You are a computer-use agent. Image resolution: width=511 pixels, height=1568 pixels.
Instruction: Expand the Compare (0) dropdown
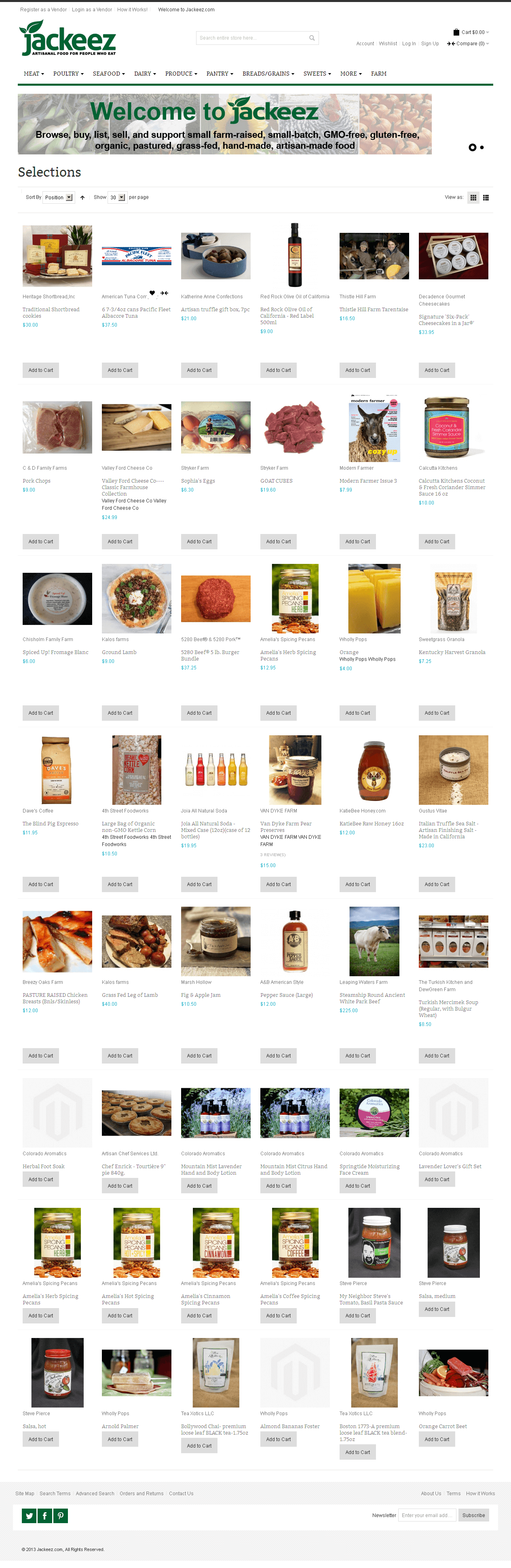tap(468, 44)
